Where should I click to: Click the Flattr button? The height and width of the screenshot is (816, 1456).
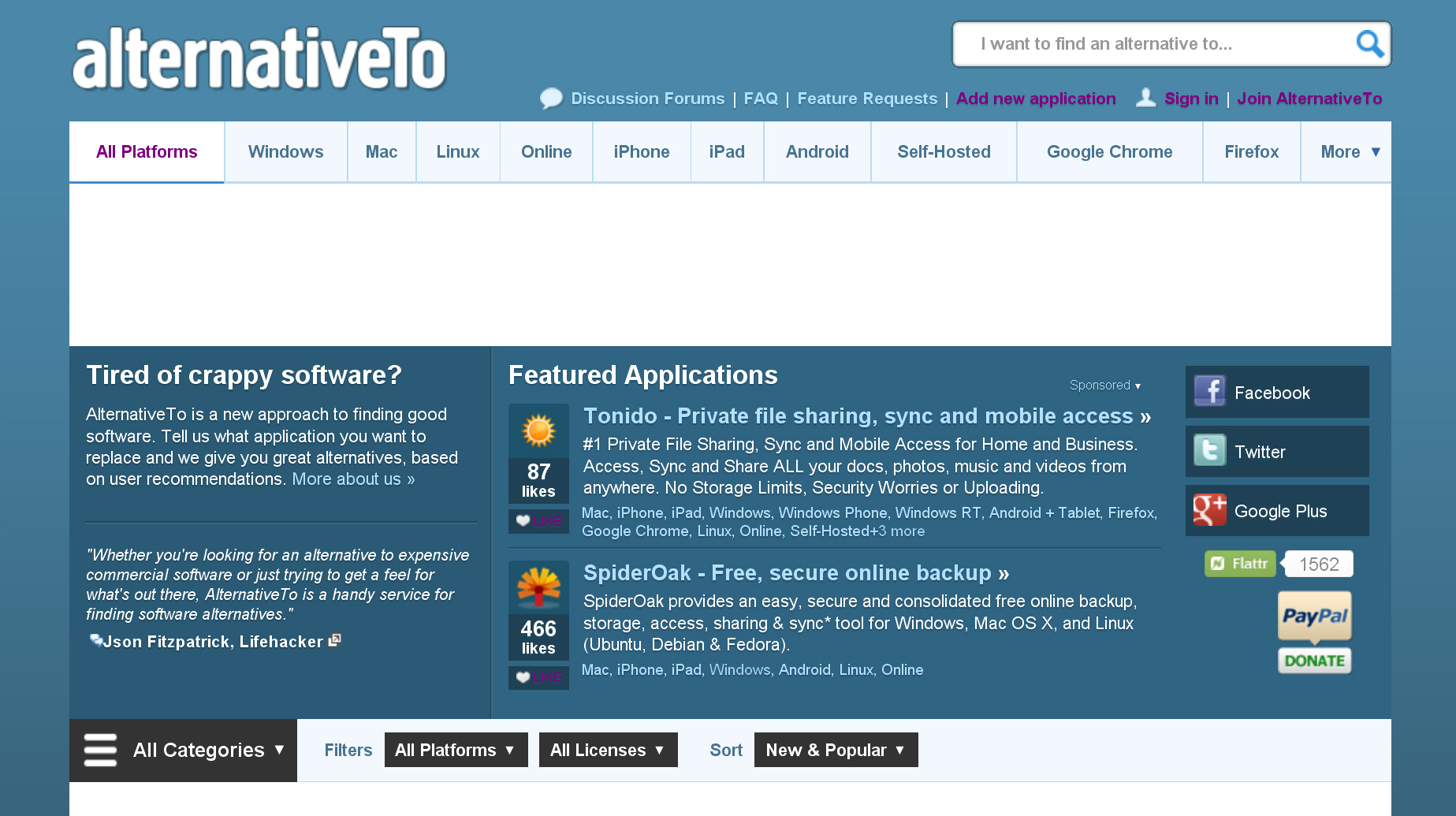[1240, 564]
